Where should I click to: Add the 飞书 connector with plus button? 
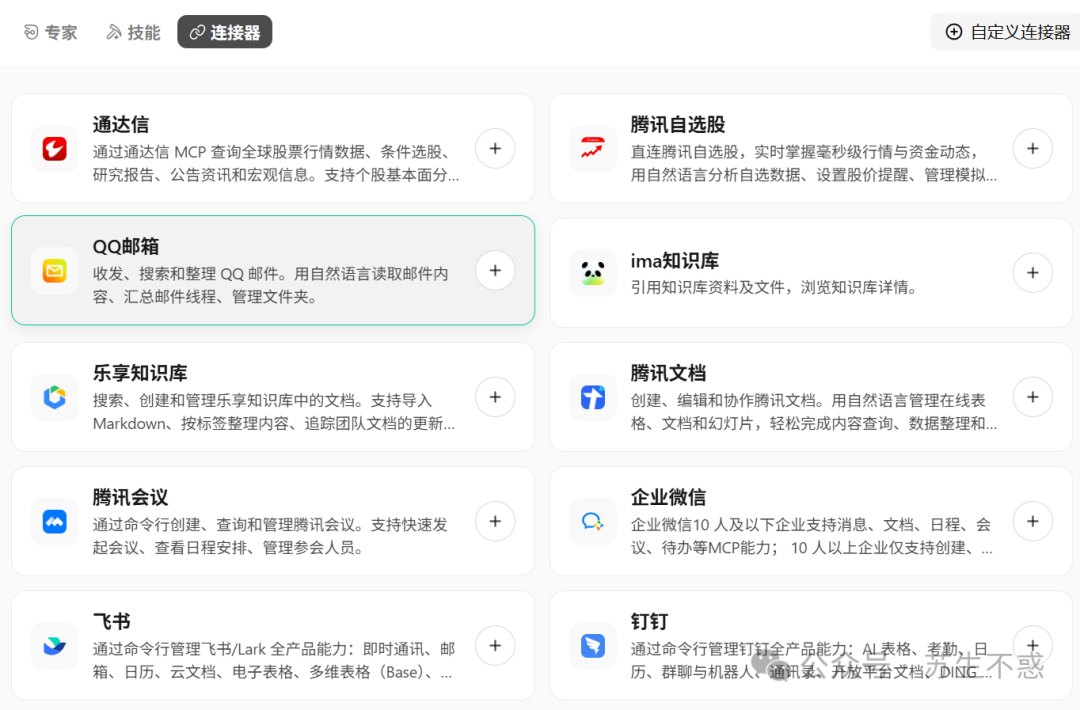coord(495,646)
